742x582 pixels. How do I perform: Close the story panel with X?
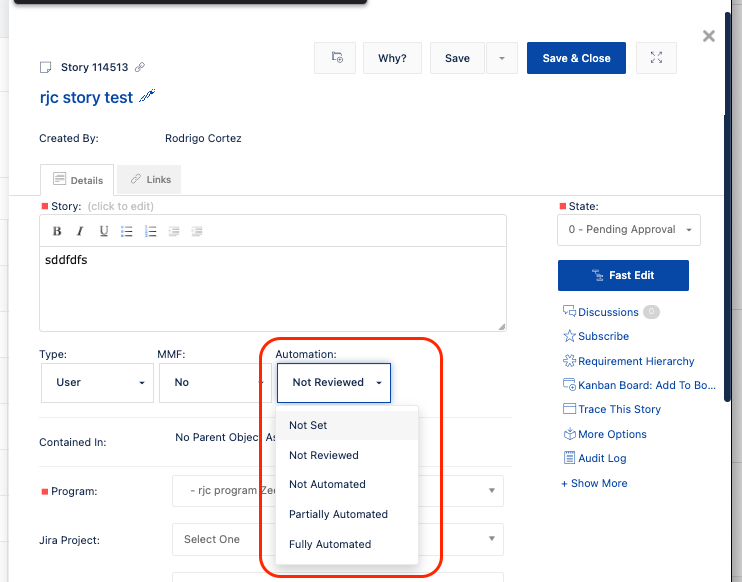click(708, 36)
